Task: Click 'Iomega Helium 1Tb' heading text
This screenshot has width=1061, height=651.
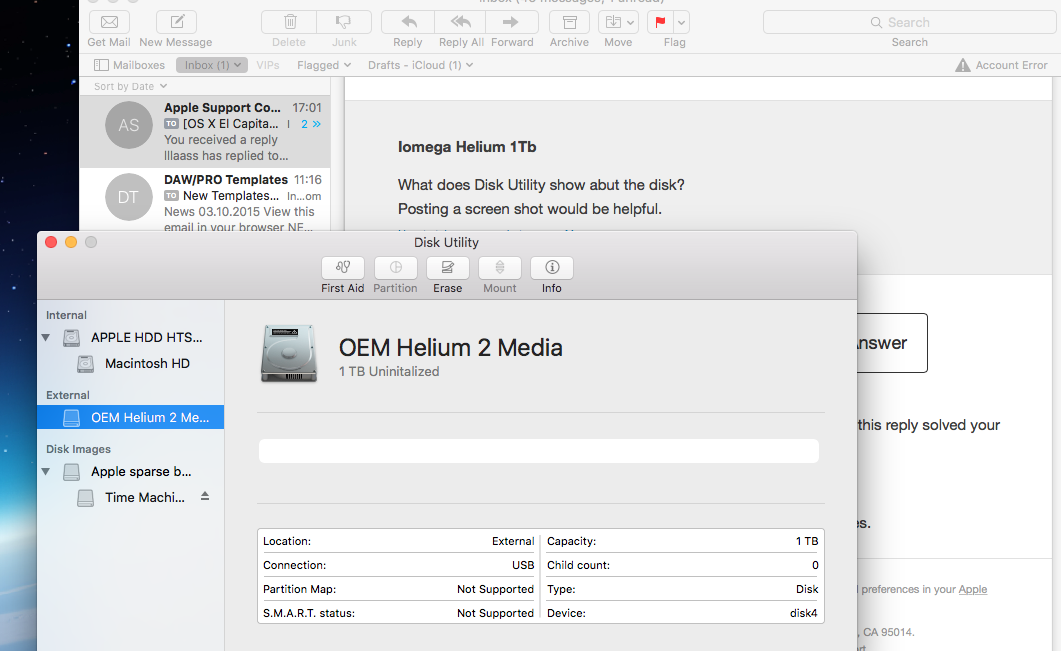Action: pyautogui.click(x=467, y=147)
